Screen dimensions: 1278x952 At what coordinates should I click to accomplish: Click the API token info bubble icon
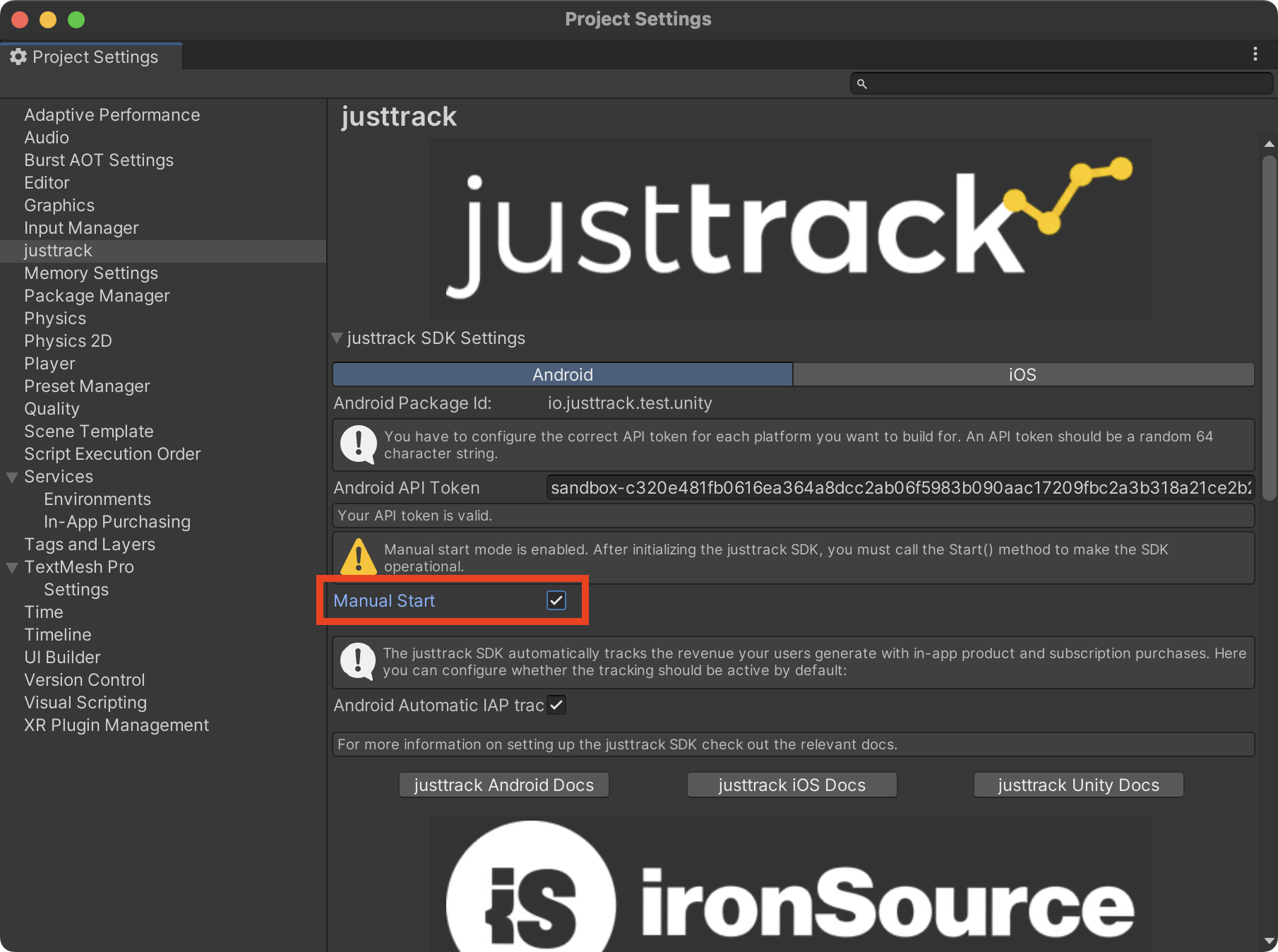point(359,444)
